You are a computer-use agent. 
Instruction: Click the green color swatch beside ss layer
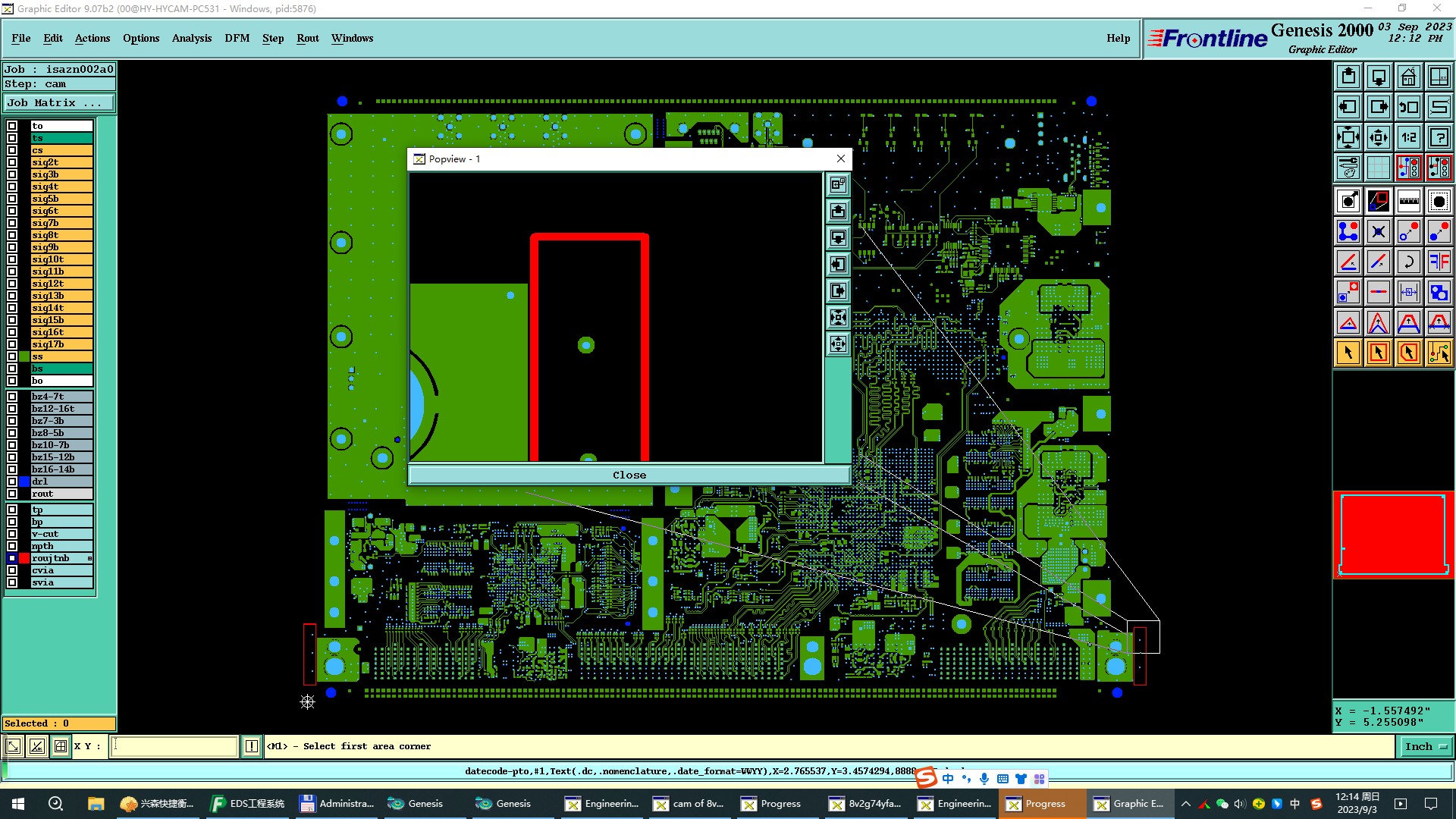(x=24, y=356)
